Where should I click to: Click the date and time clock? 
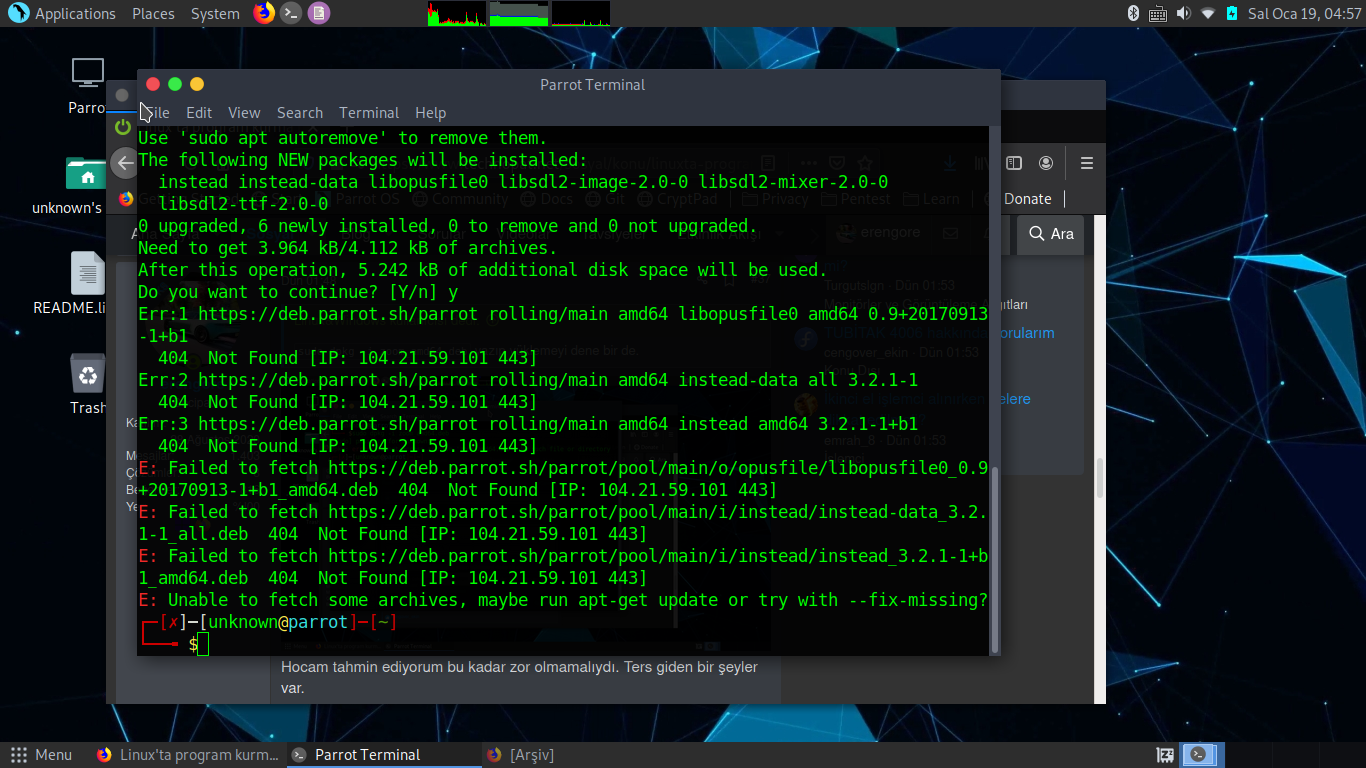point(1303,14)
